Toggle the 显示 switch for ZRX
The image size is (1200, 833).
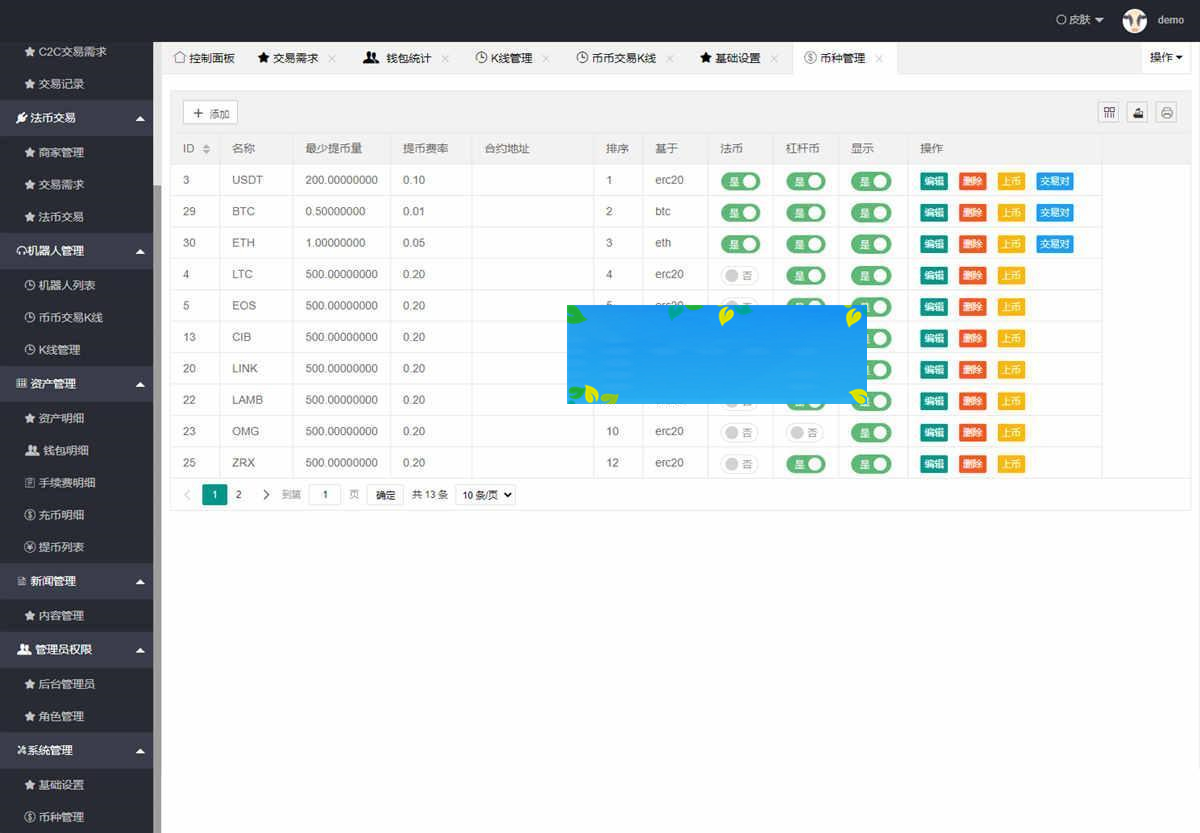pyautogui.click(x=870, y=464)
